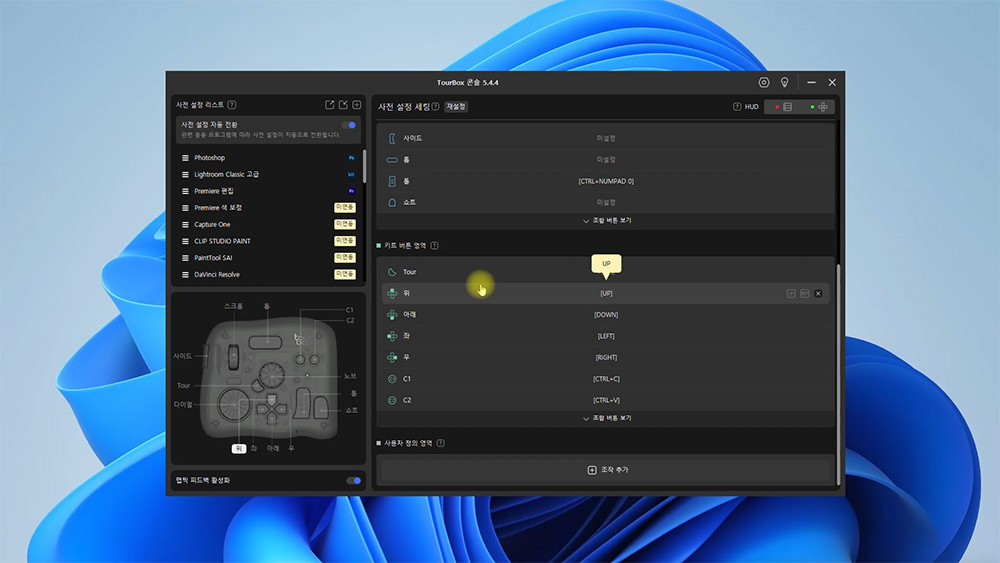
Task: Click the Tour label on device diagram
Action: (183, 386)
